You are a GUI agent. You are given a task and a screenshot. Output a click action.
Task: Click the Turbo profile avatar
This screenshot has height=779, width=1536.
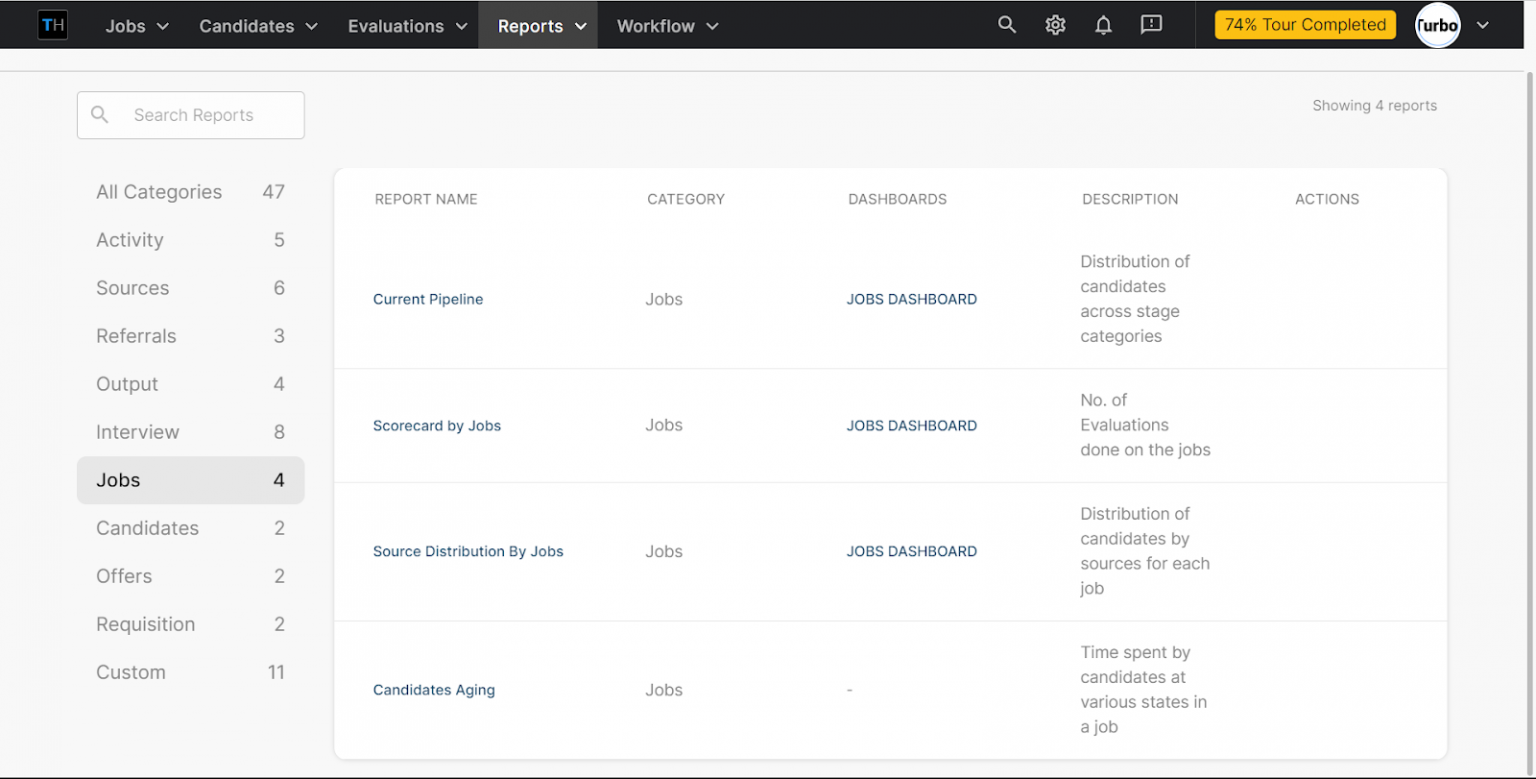point(1437,25)
